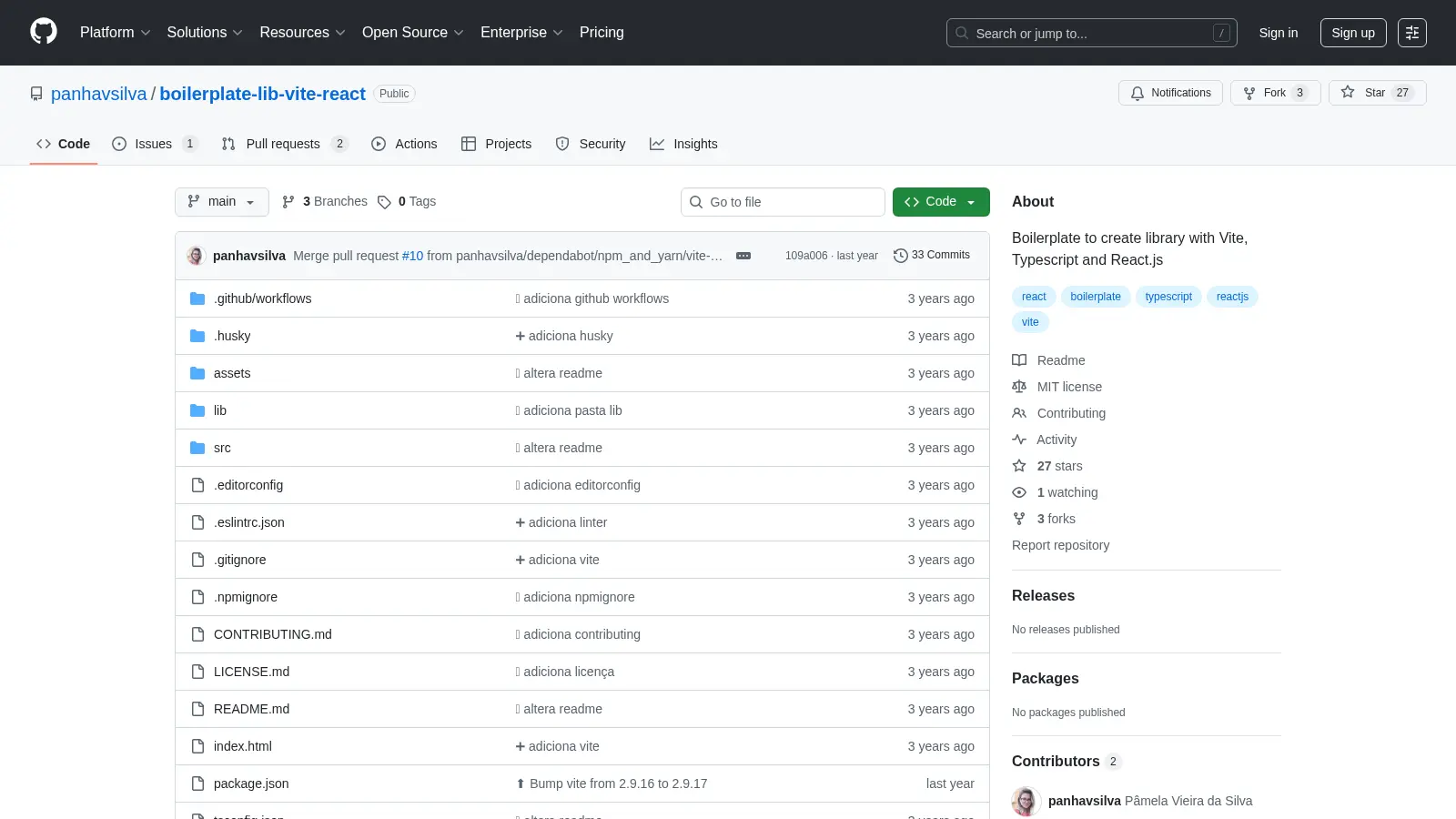Viewport: 1456px width, 819px height.
Task: Expand the Open Source menu
Action: [x=413, y=33]
